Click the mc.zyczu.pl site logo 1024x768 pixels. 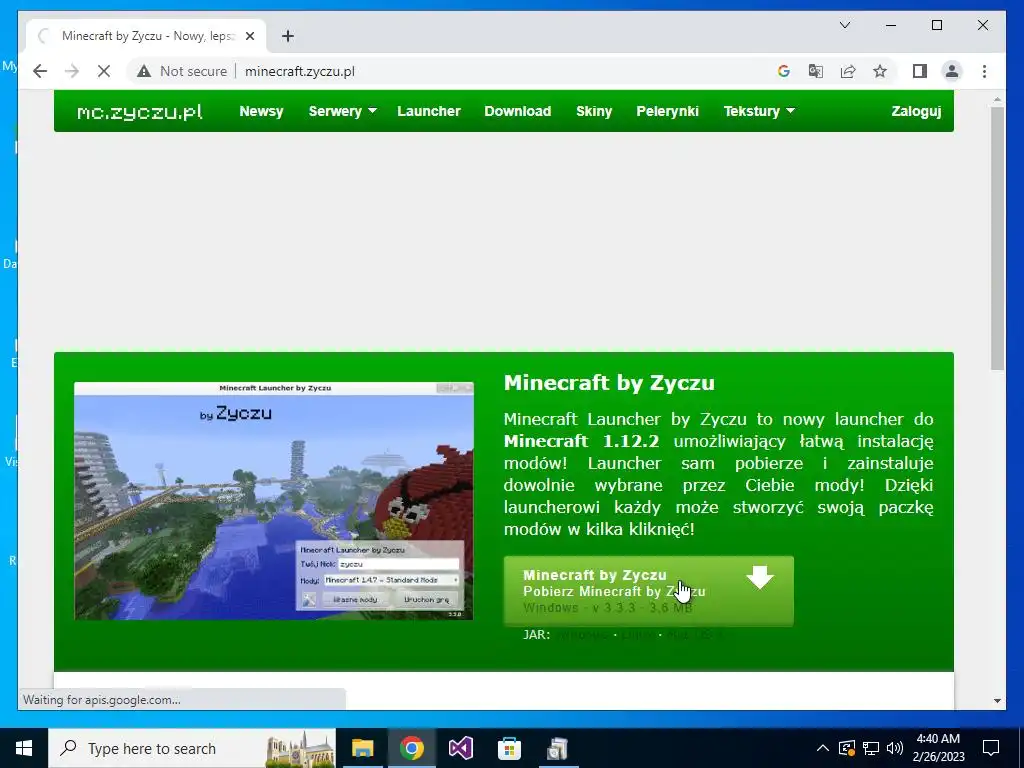(x=140, y=112)
